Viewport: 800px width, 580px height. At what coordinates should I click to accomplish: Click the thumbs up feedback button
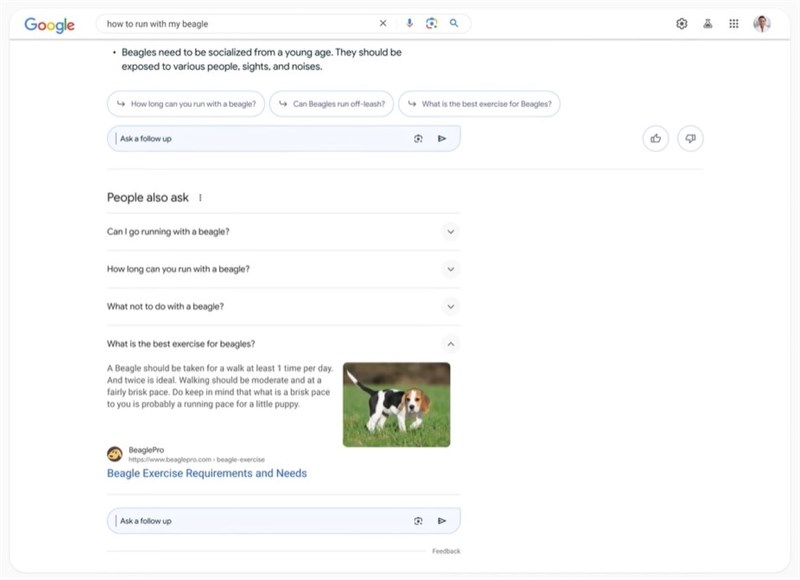coord(656,139)
